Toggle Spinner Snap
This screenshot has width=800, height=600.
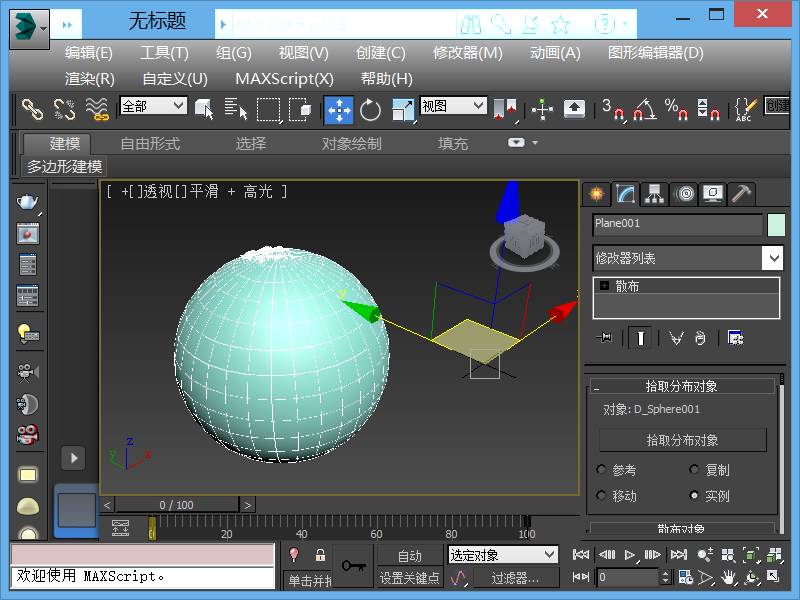coord(708,109)
